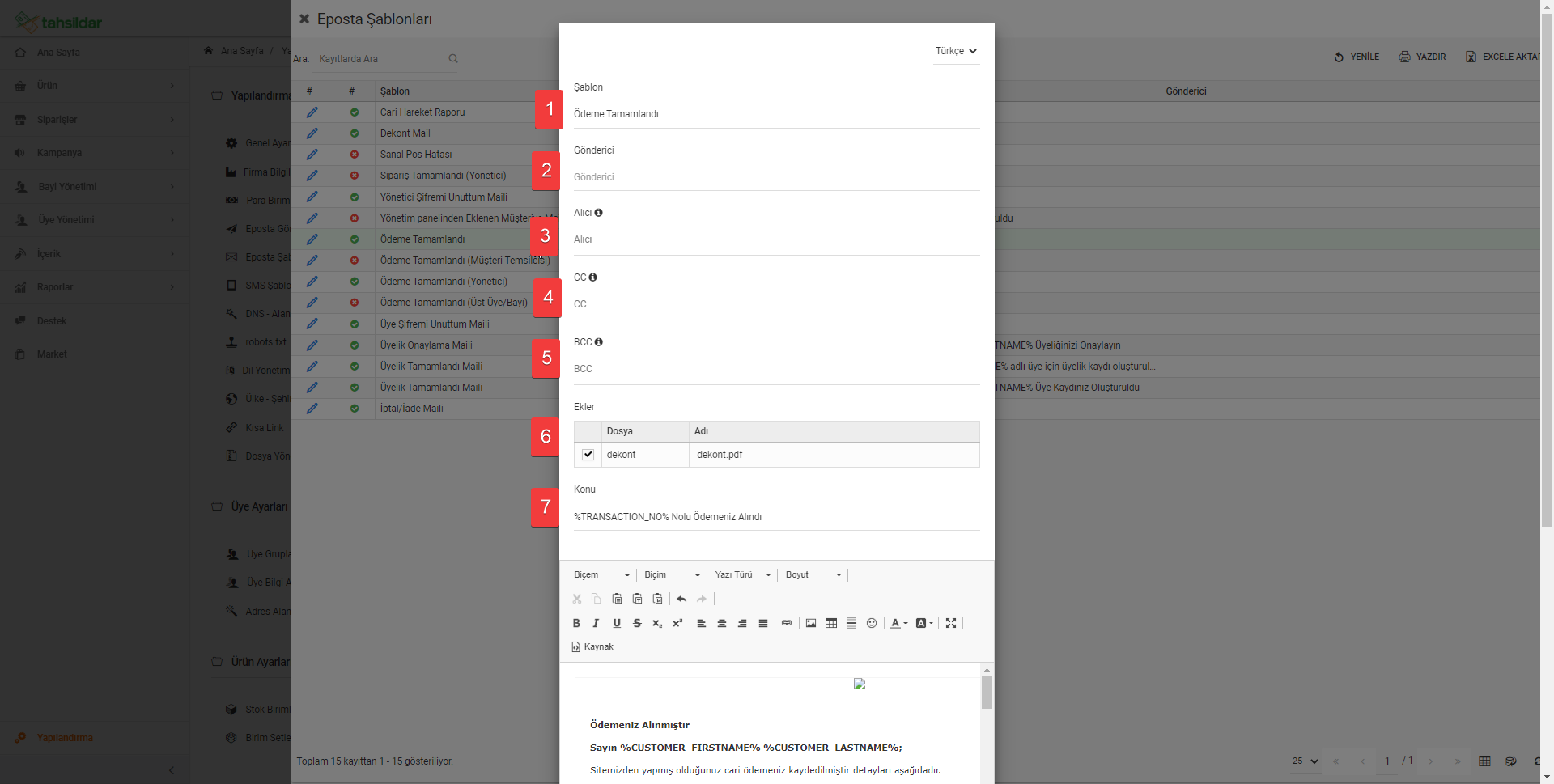
Task: Click the YAZDIR print button
Action: point(1422,57)
